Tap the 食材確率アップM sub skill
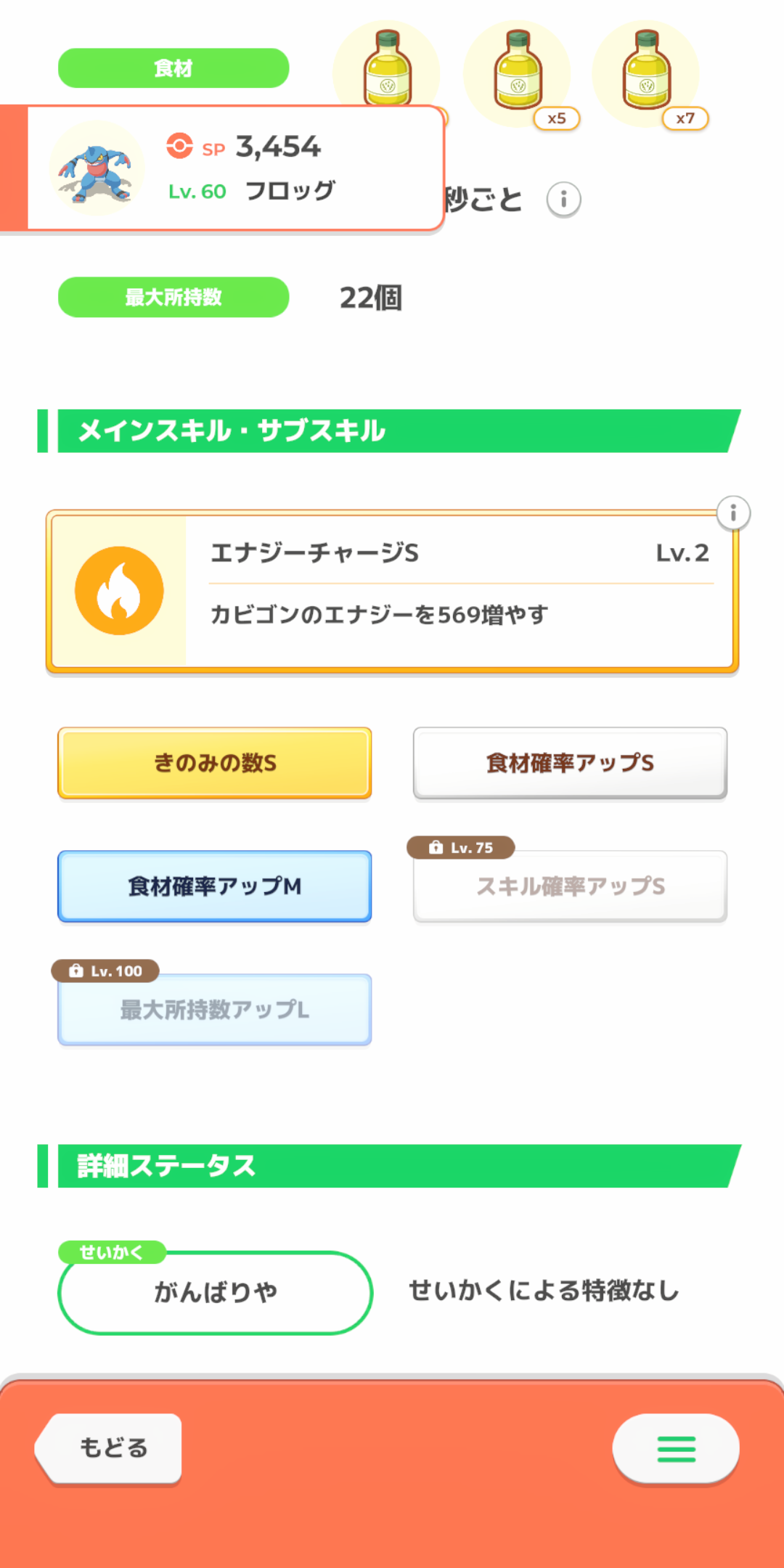This screenshot has height=1568, width=784. coord(215,886)
